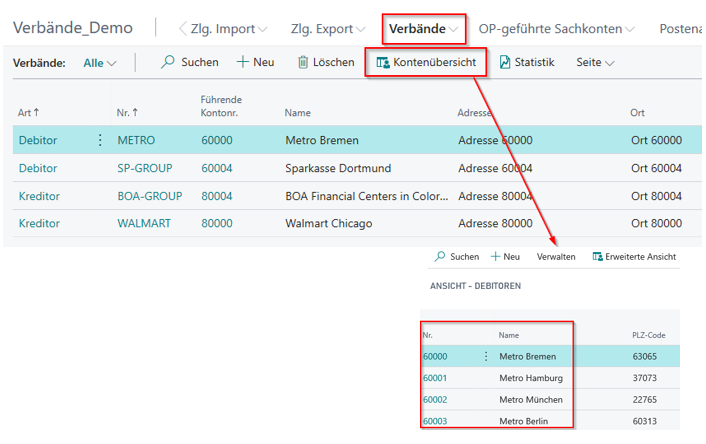This screenshot has height=444, width=706.
Task: Open leading account 60000 in METRO row
Action: [217, 140]
